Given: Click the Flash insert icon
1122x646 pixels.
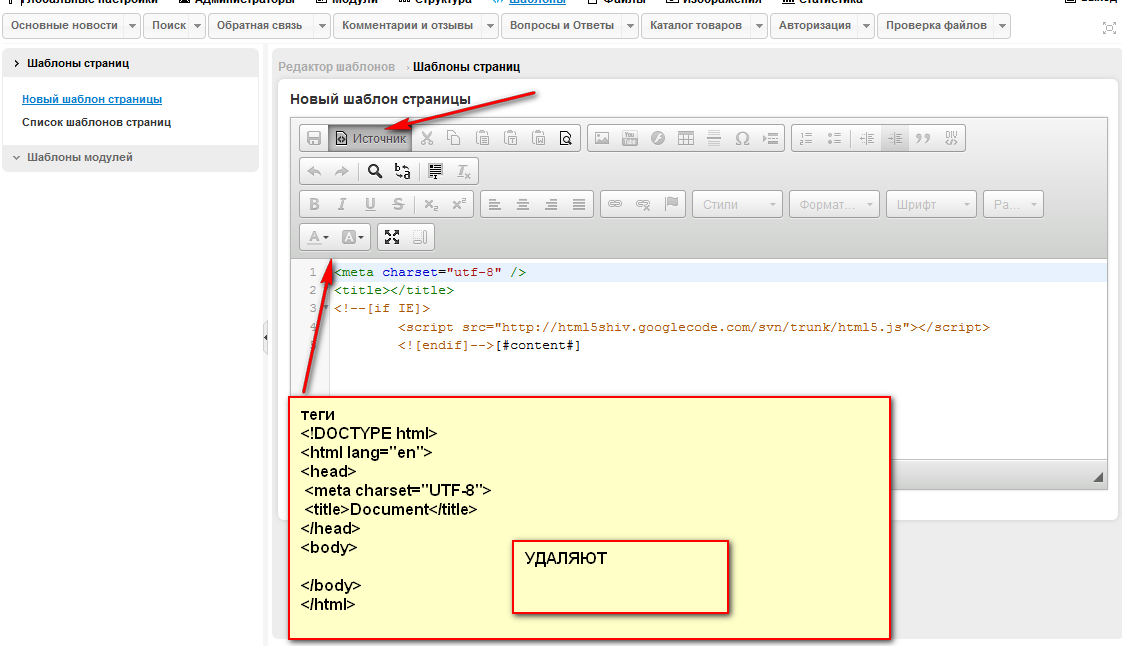Looking at the screenshot, I should point(658,138).
